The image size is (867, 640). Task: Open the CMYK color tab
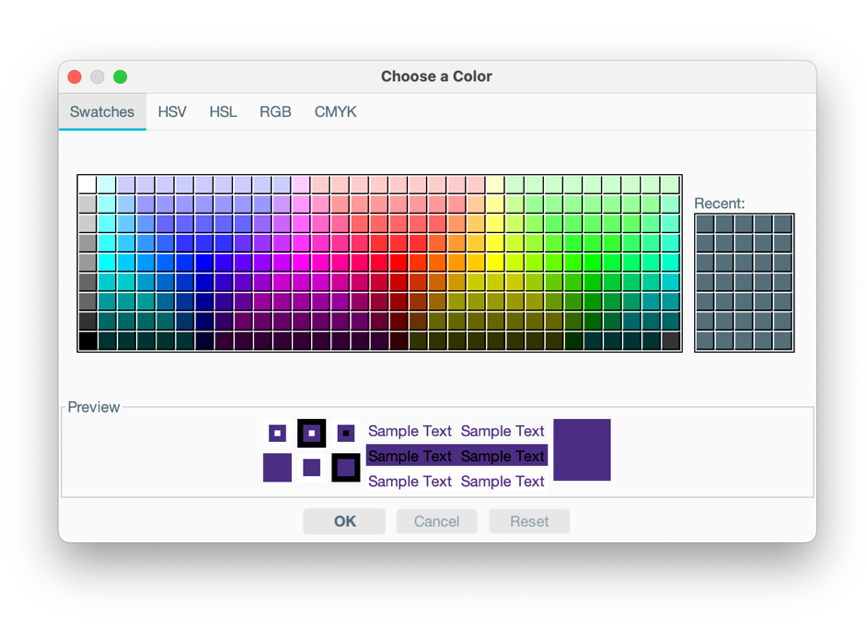(x=334, y=112)
